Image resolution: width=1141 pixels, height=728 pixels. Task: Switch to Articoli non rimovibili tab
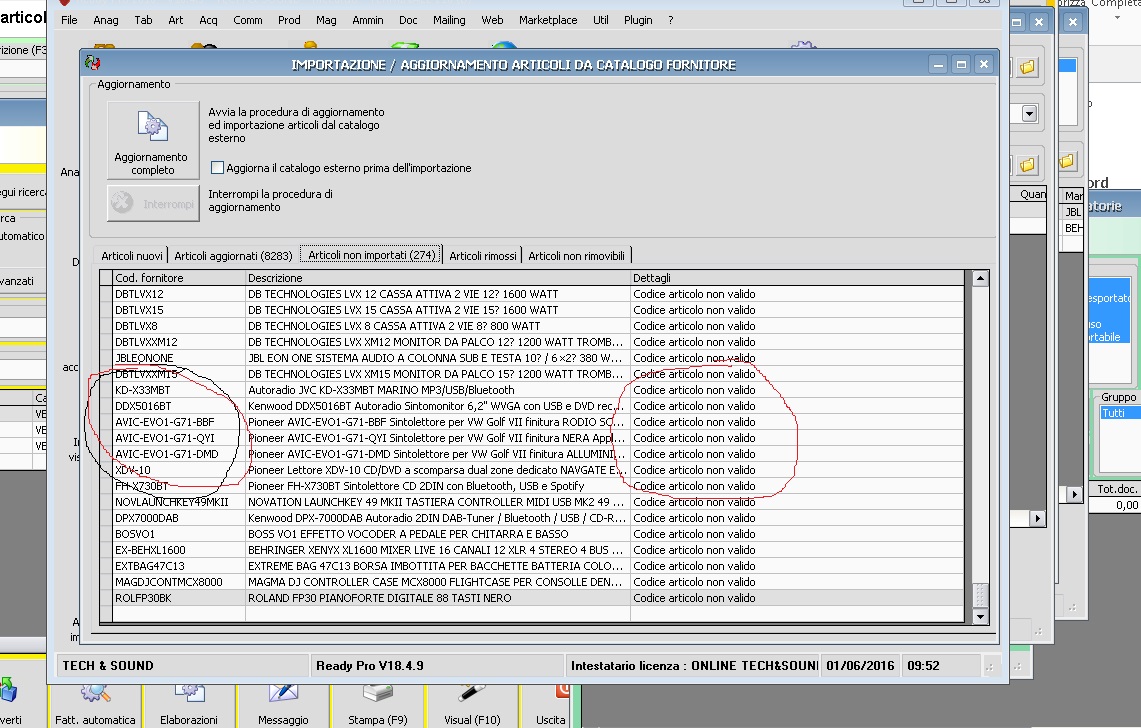coord(576,256)
